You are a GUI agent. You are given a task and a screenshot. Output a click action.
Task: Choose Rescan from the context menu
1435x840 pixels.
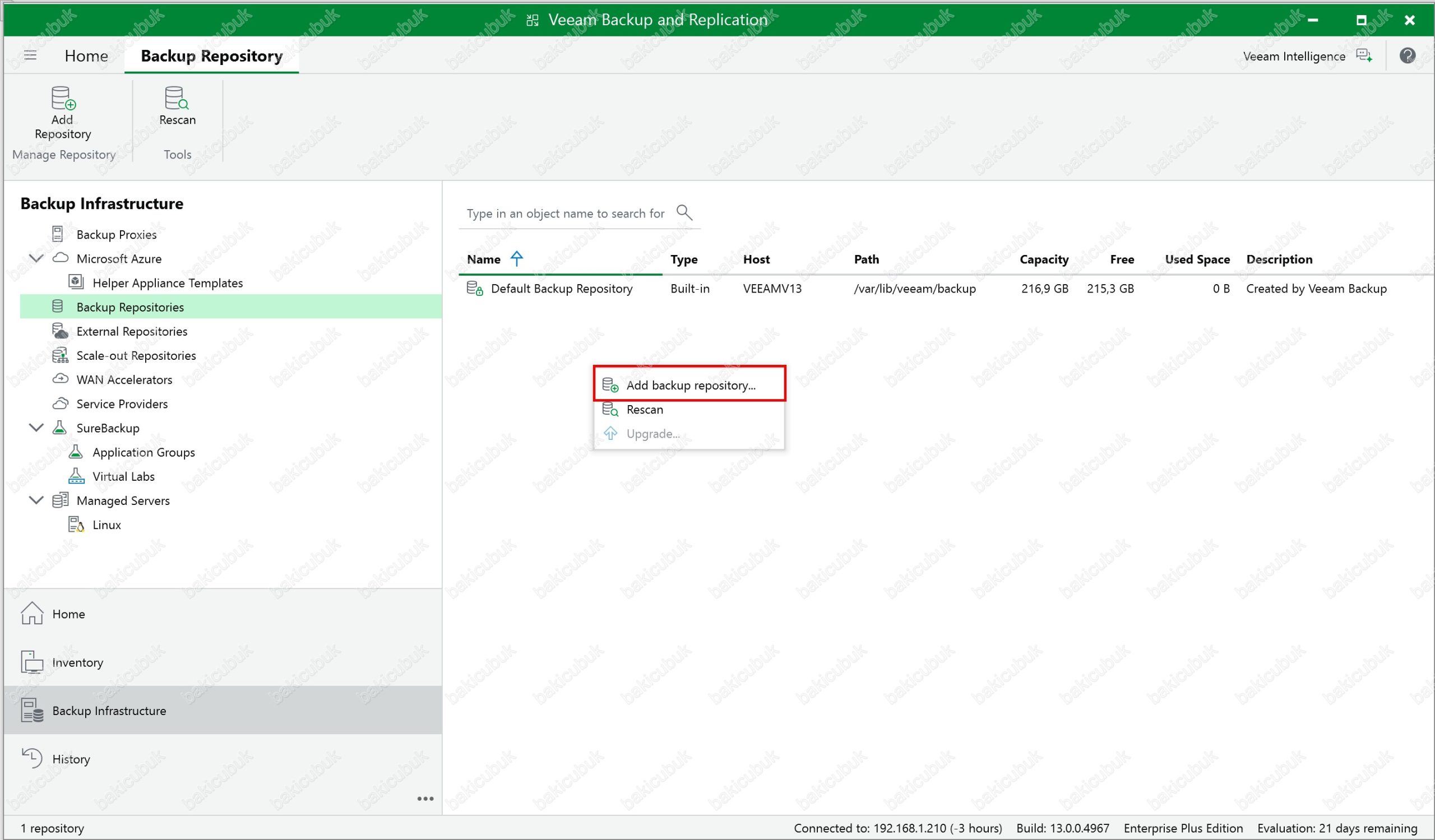coord(689,410)
